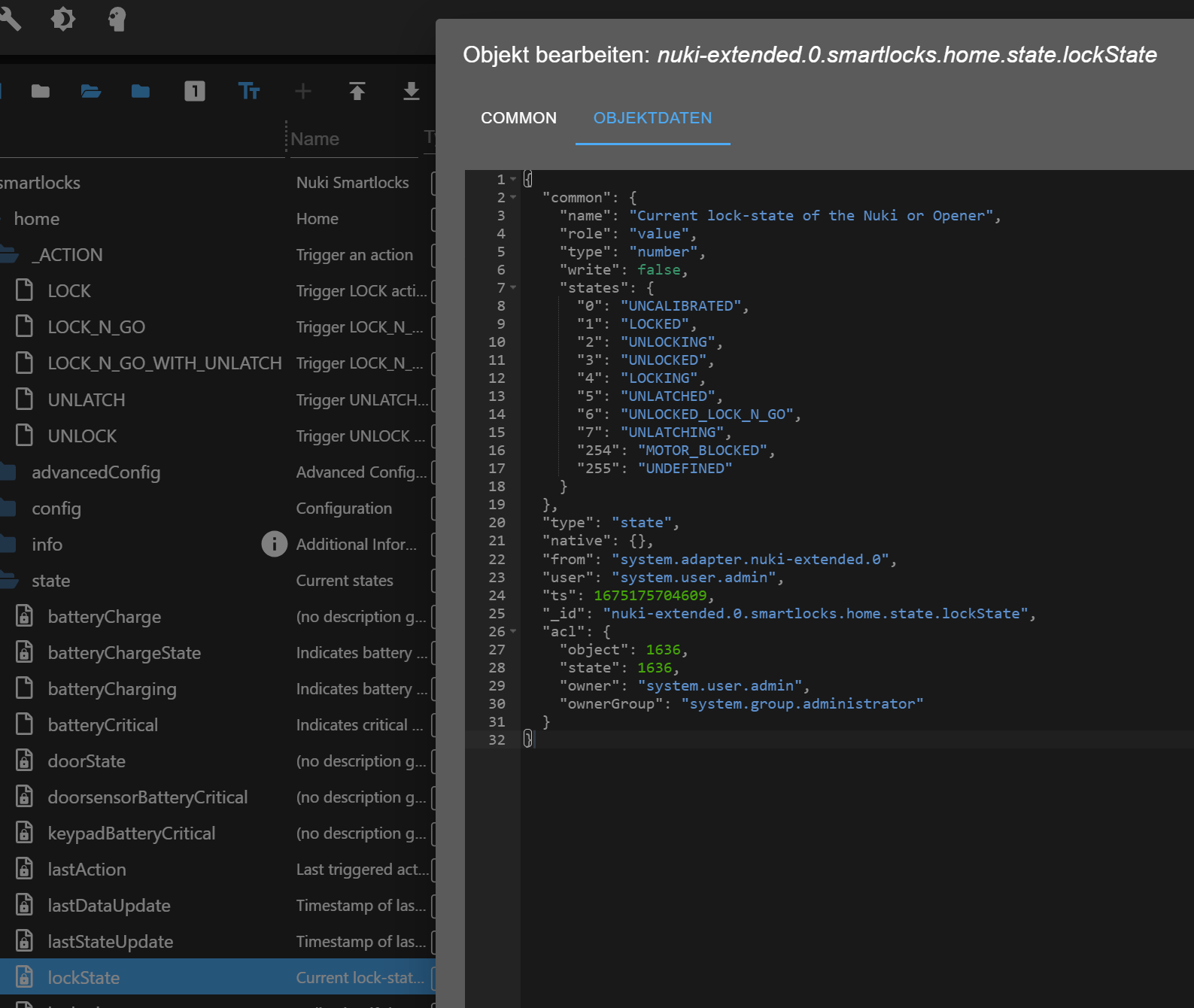The image size is (1194, 1008).
Task: Click file icon of UNLOCK
Action: (24, 436)
